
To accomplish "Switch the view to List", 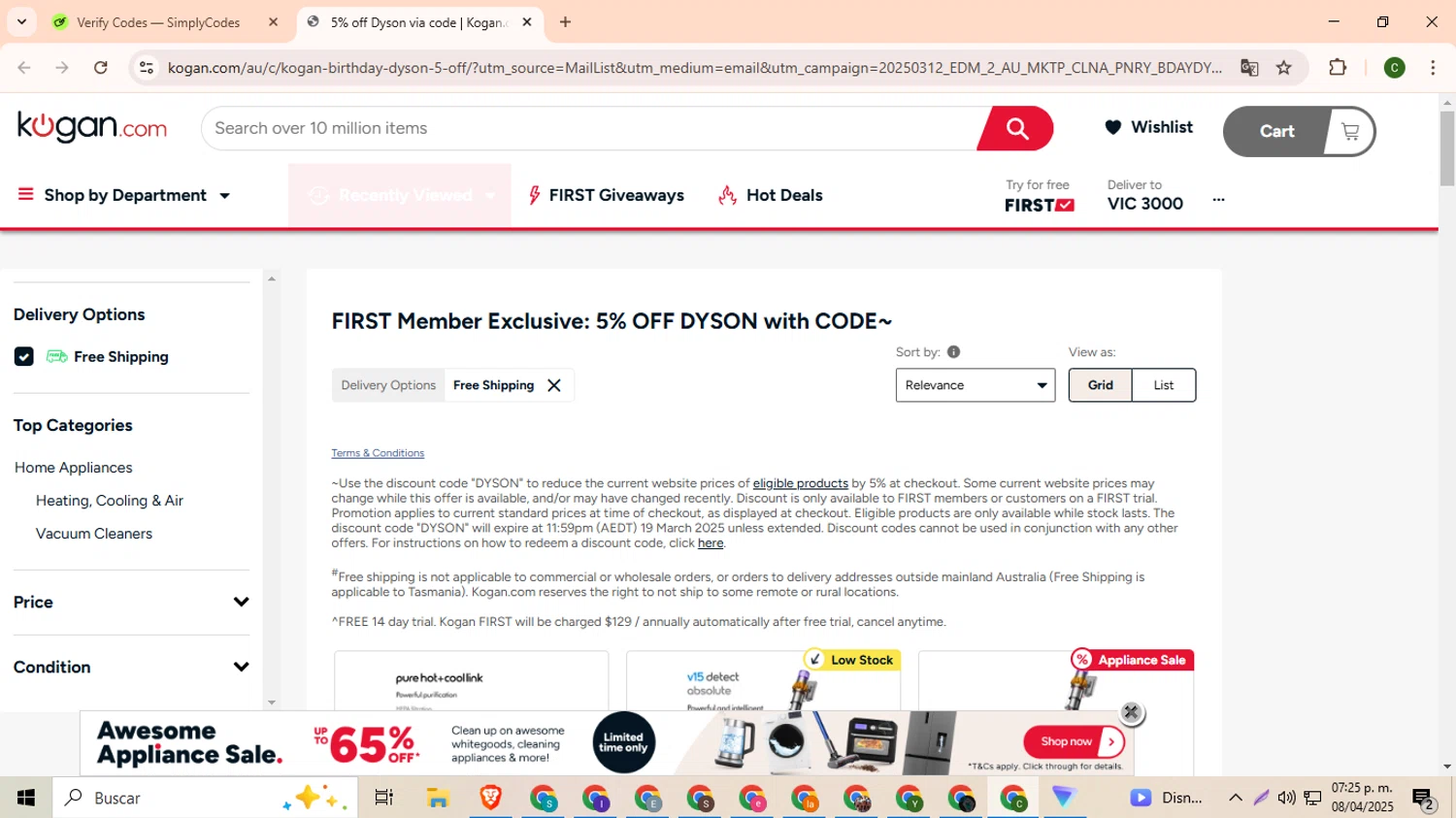I will (1163, 385).
